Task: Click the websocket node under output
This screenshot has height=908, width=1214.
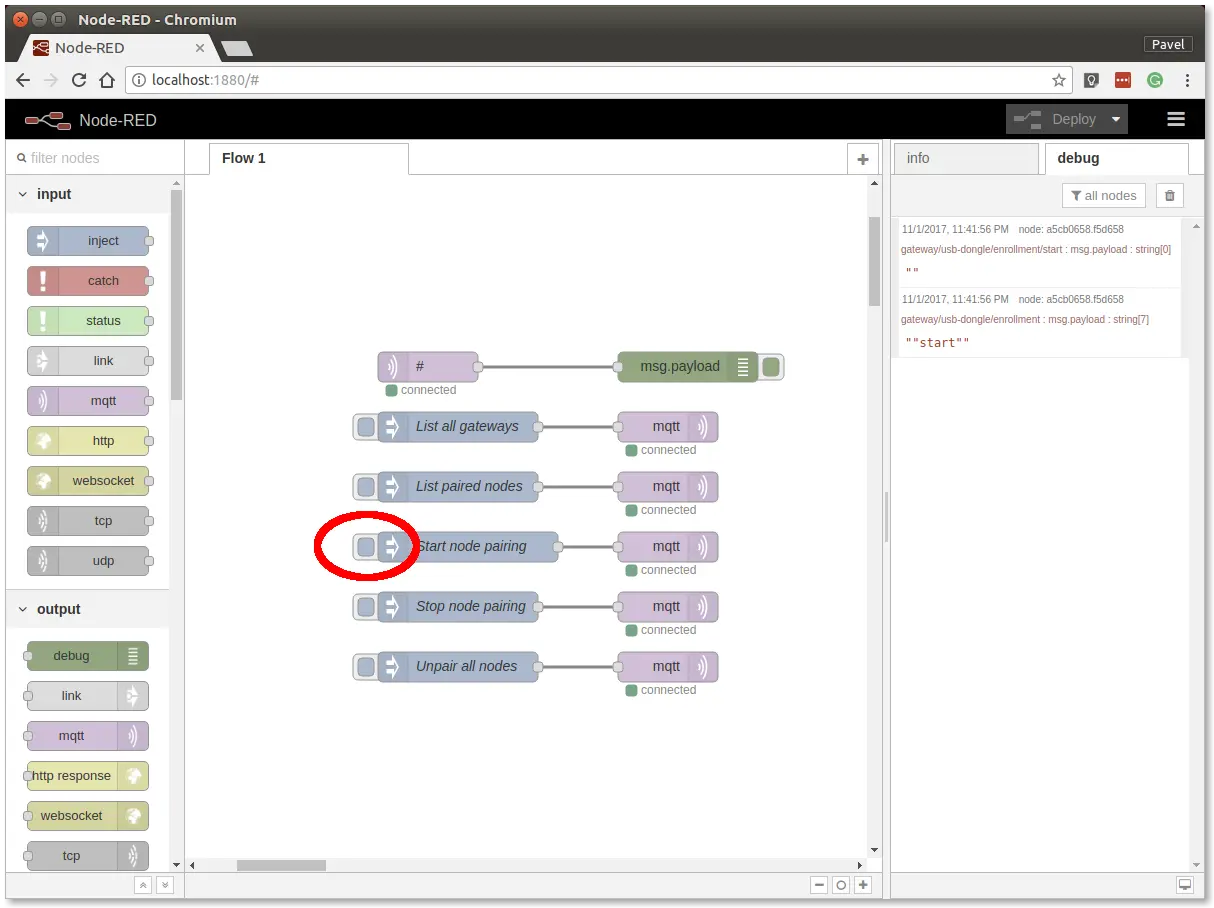Action: pos(88,816)
